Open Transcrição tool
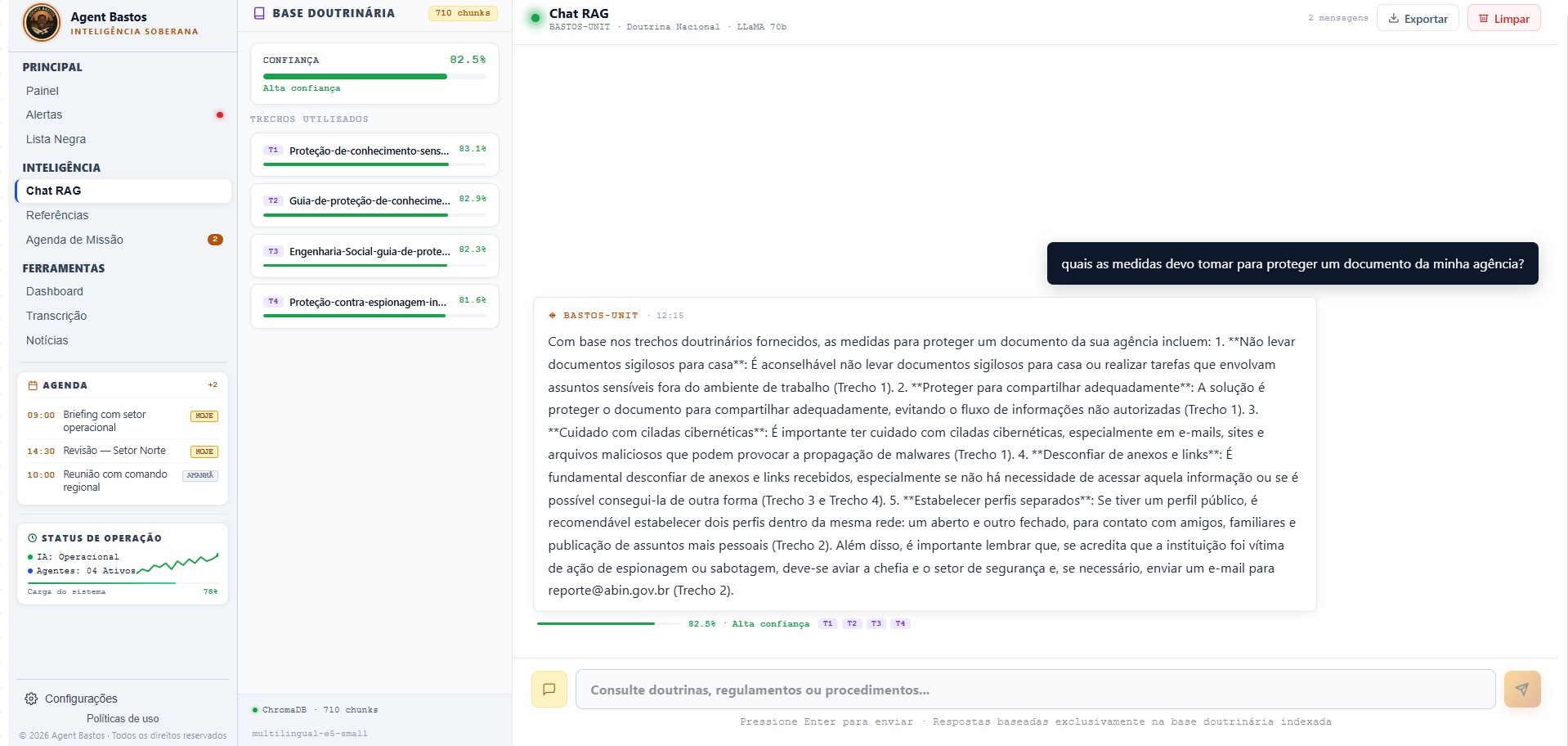This screenshot has height=746, width=1568. point(123,316)
